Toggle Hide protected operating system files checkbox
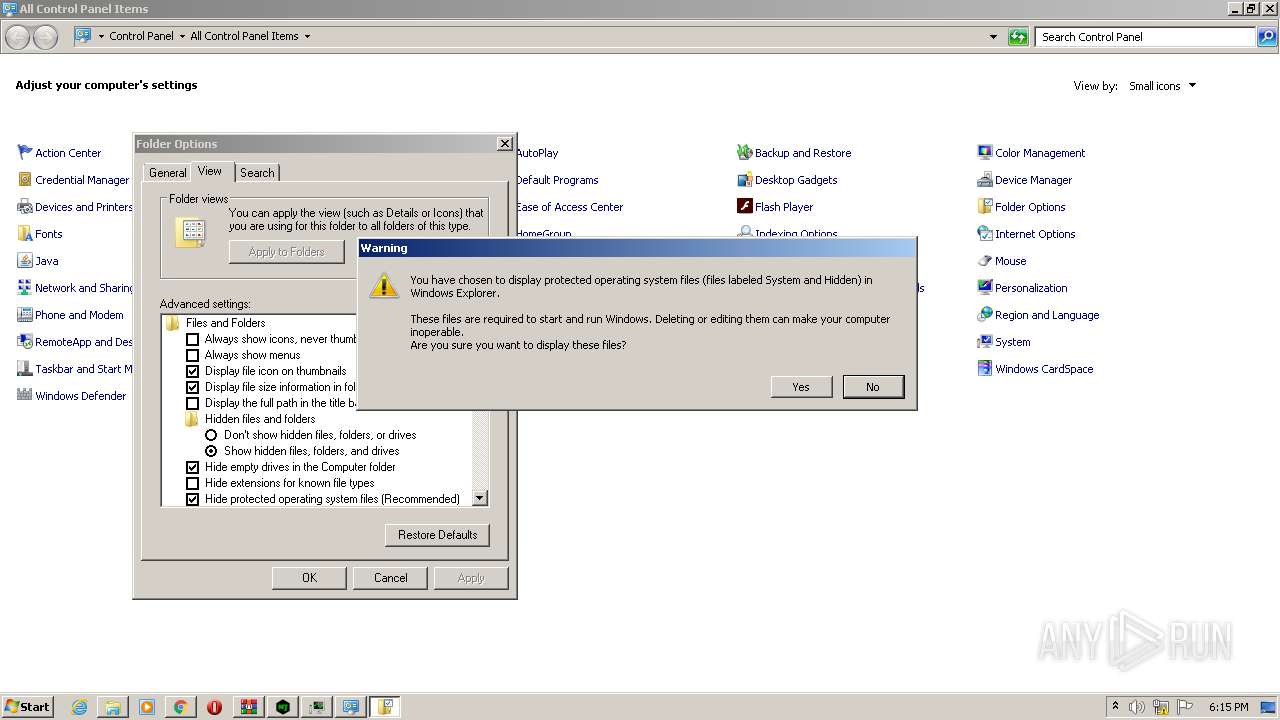This screenshot has height=720, width=1280. 193,499
